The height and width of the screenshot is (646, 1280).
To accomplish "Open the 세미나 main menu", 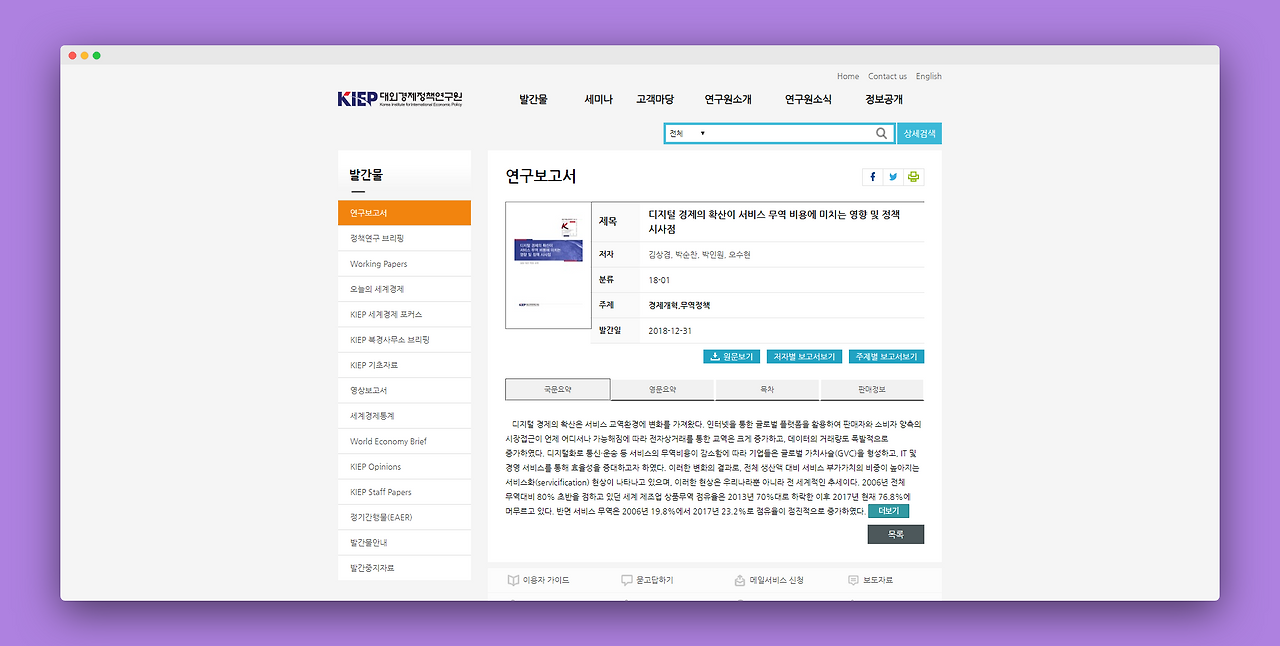I will tap(598, 99).
